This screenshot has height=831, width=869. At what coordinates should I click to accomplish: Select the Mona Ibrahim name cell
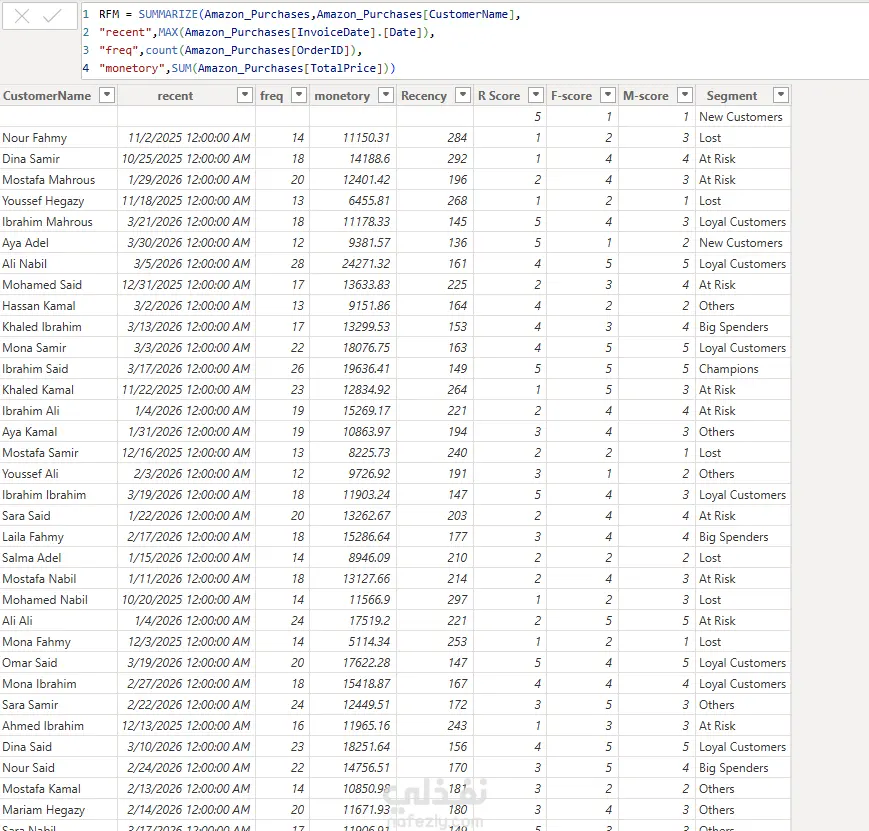click(x=59, y=684)
